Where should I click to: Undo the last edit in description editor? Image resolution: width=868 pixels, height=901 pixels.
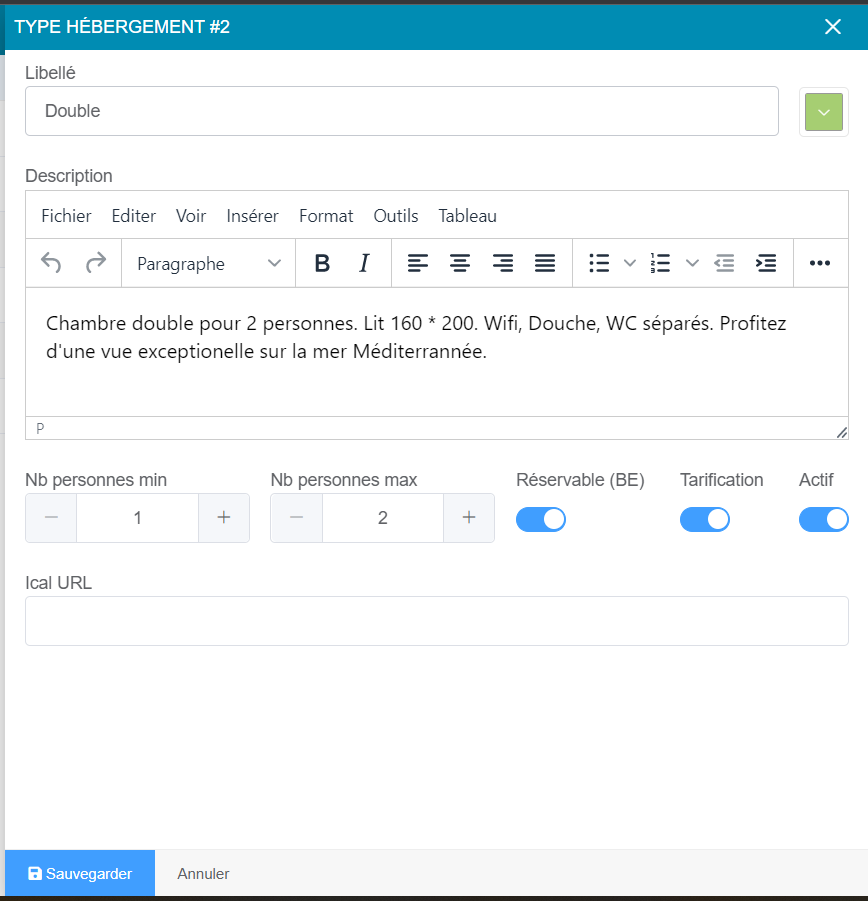[51, 263]
